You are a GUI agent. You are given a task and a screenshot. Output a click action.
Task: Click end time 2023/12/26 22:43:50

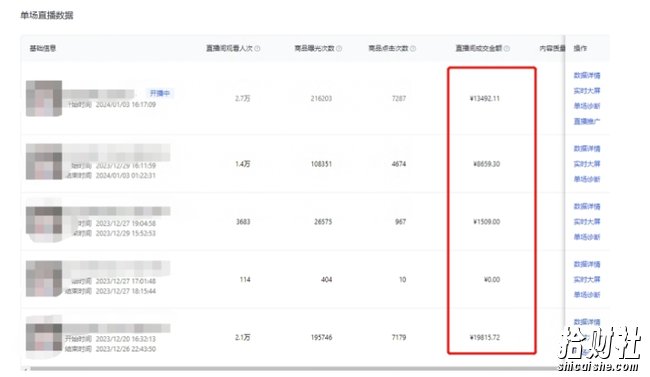(126, 349)
